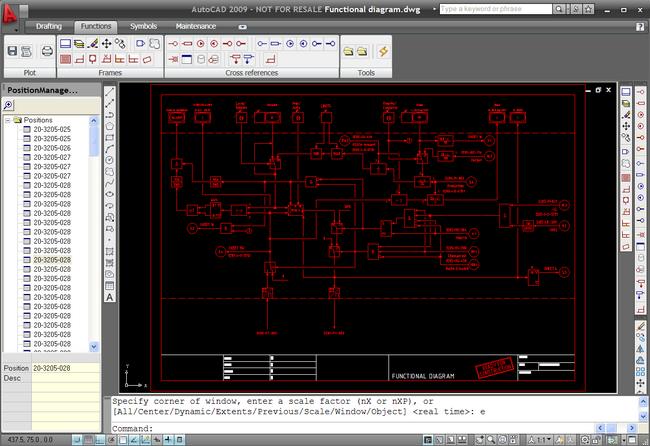
Task: Toggle Object Snap in status bar
Action: click(123, 439)
